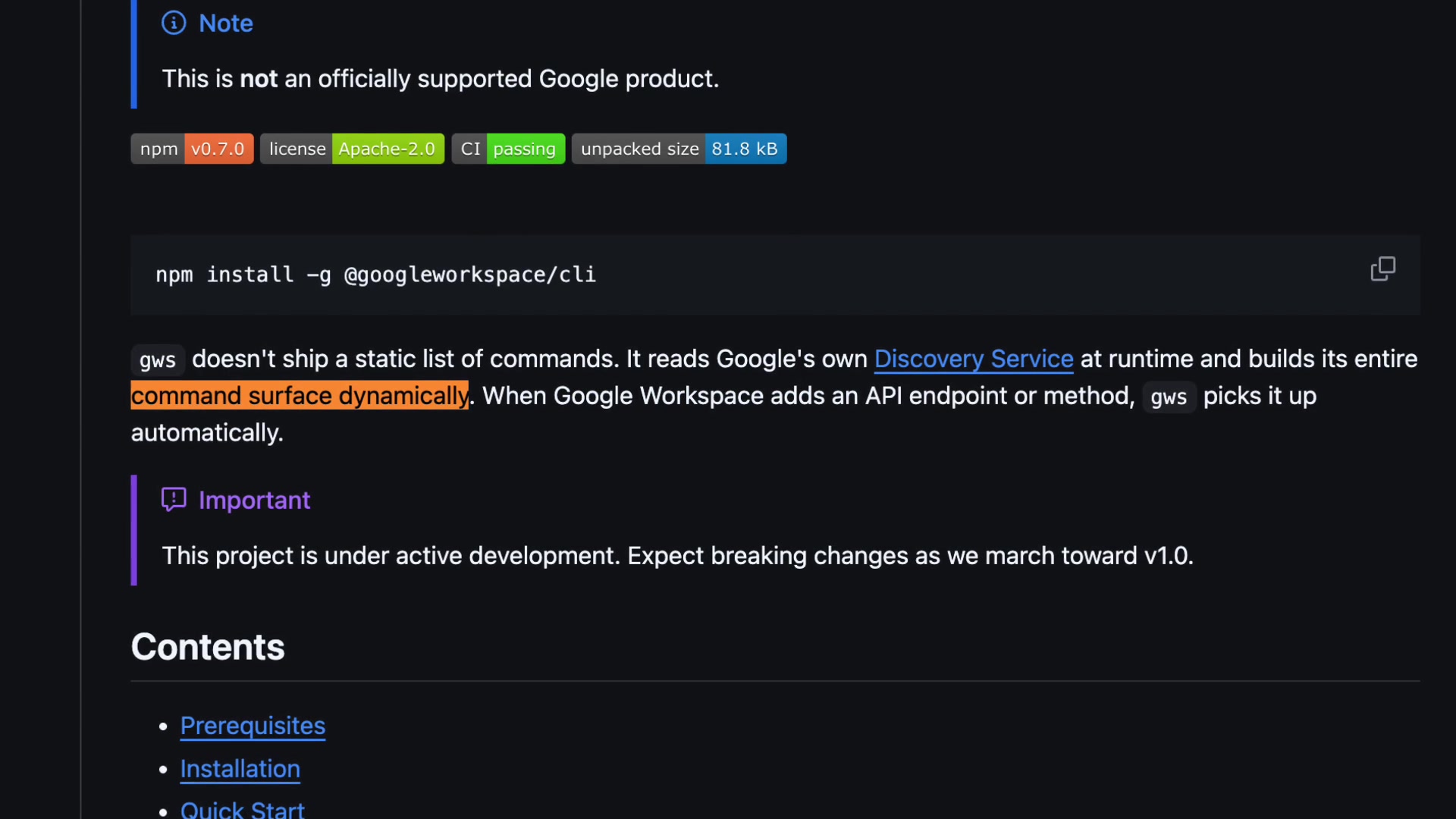
Task: Click the Contents heading
Action: pos(207,646)
